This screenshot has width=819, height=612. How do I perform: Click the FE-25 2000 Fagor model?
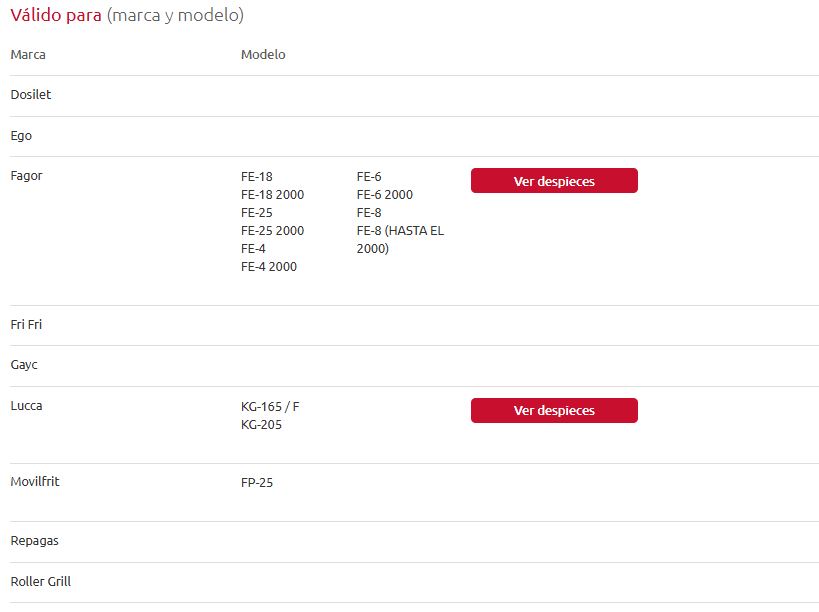[272, 231]
